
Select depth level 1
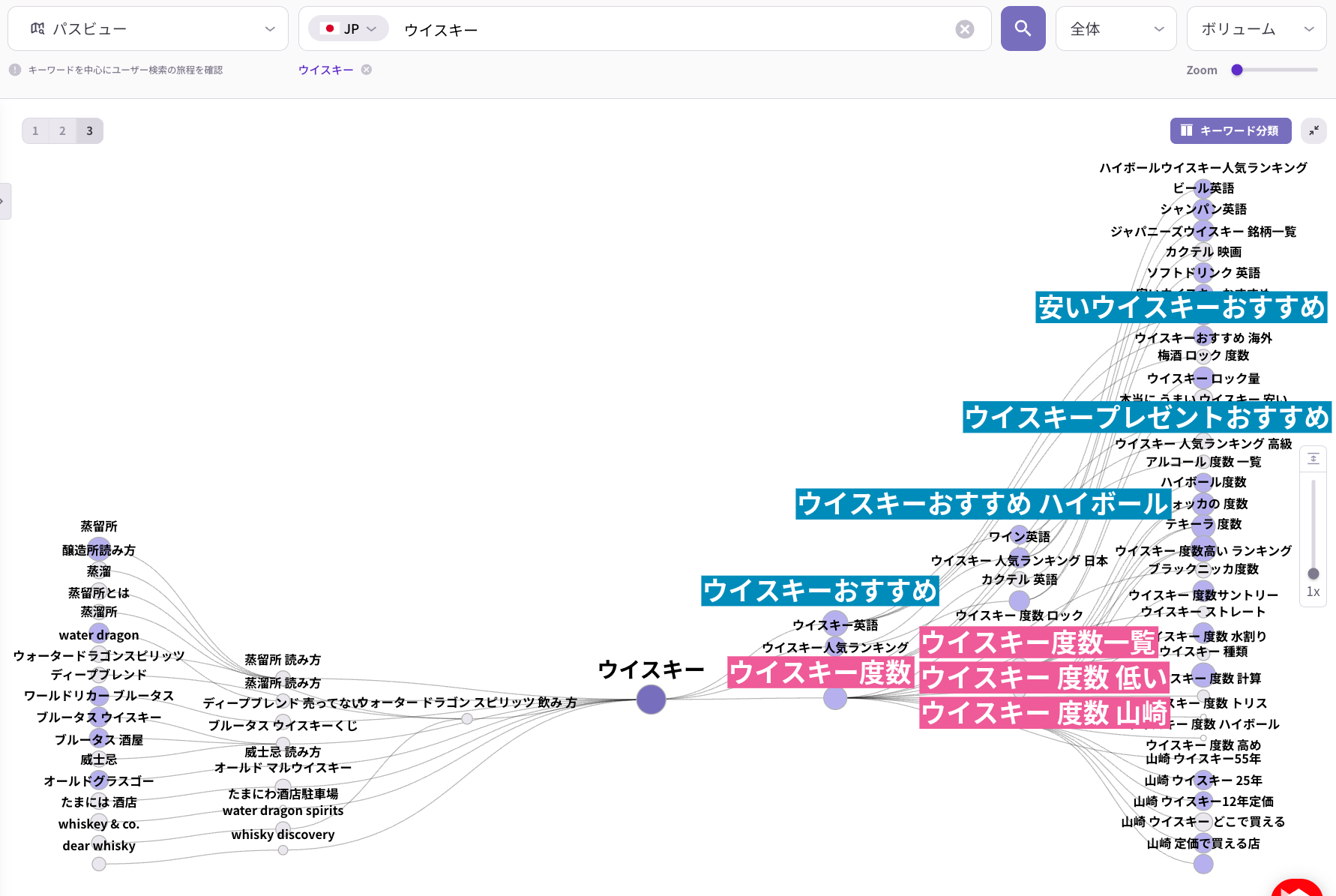point(35,130)
